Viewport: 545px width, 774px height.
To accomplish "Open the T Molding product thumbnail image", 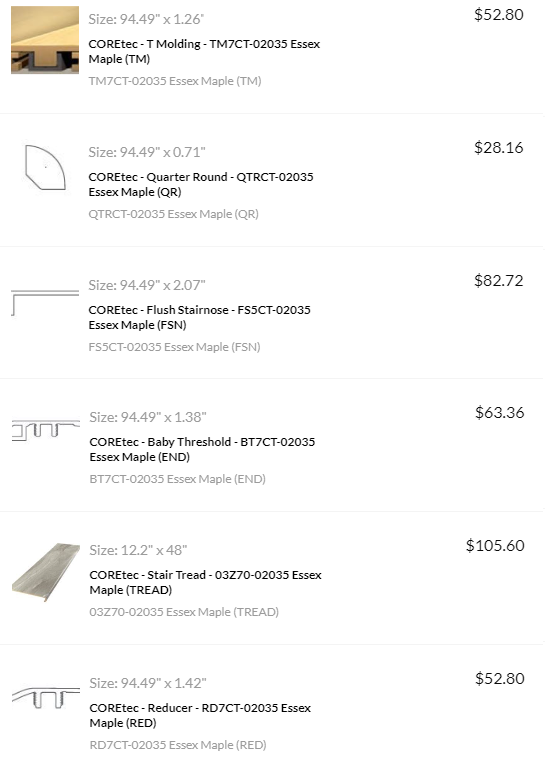I will pyautogui.click(x=45, y=40).
